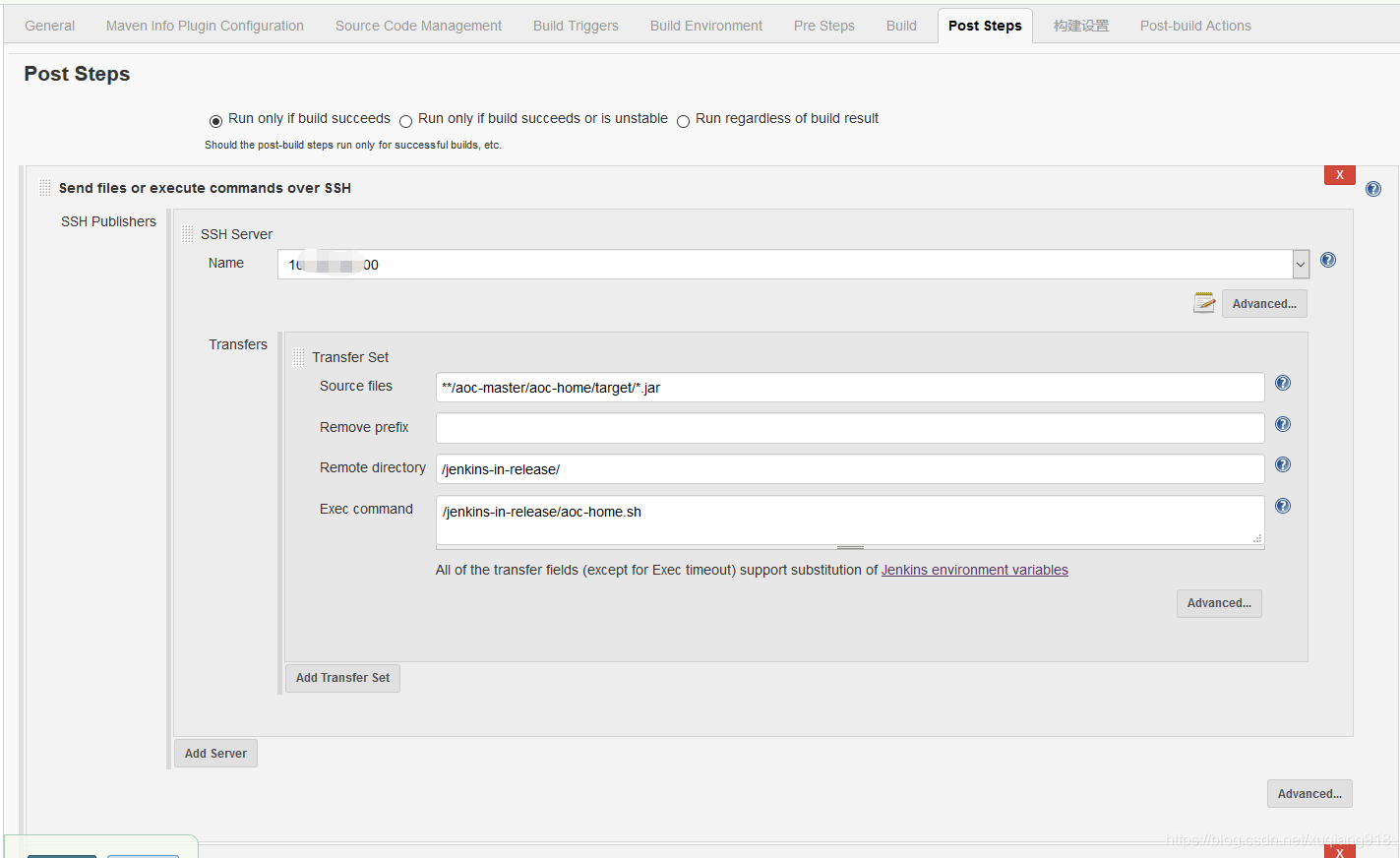This screenshot has width=1400, height=858.
Task: Click the Add Transfer Set button
Action: (342, 678)
